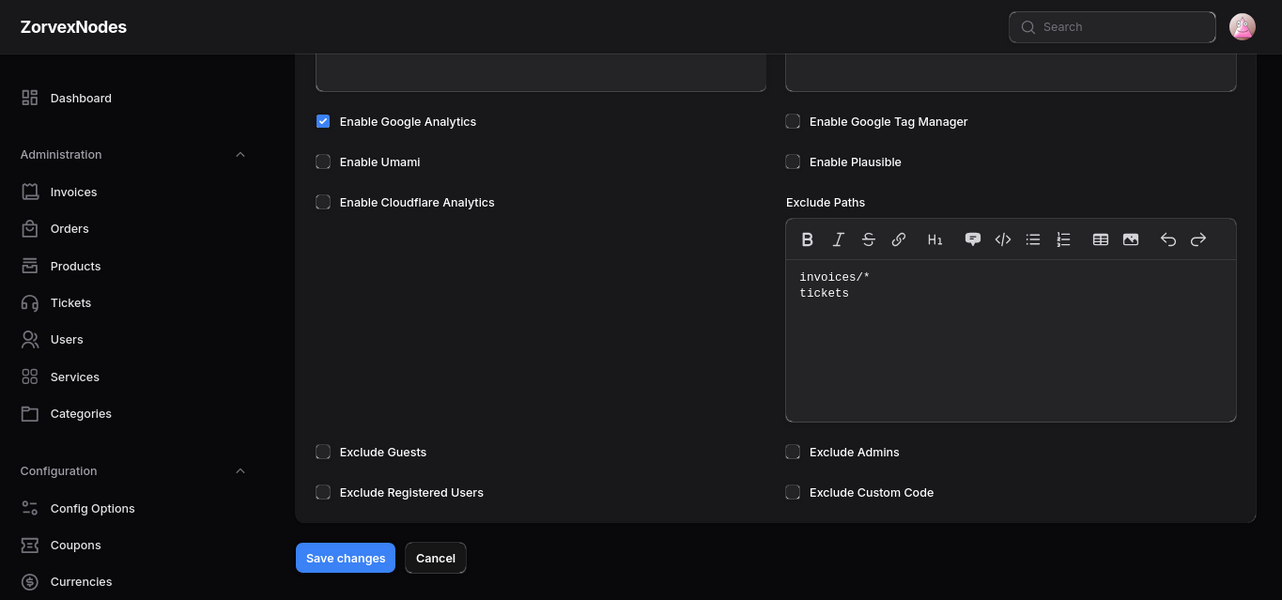This screenshot has width=1282, height=600.
Task: Check the Enable Umami checkbox
Action: pos(323,161)
